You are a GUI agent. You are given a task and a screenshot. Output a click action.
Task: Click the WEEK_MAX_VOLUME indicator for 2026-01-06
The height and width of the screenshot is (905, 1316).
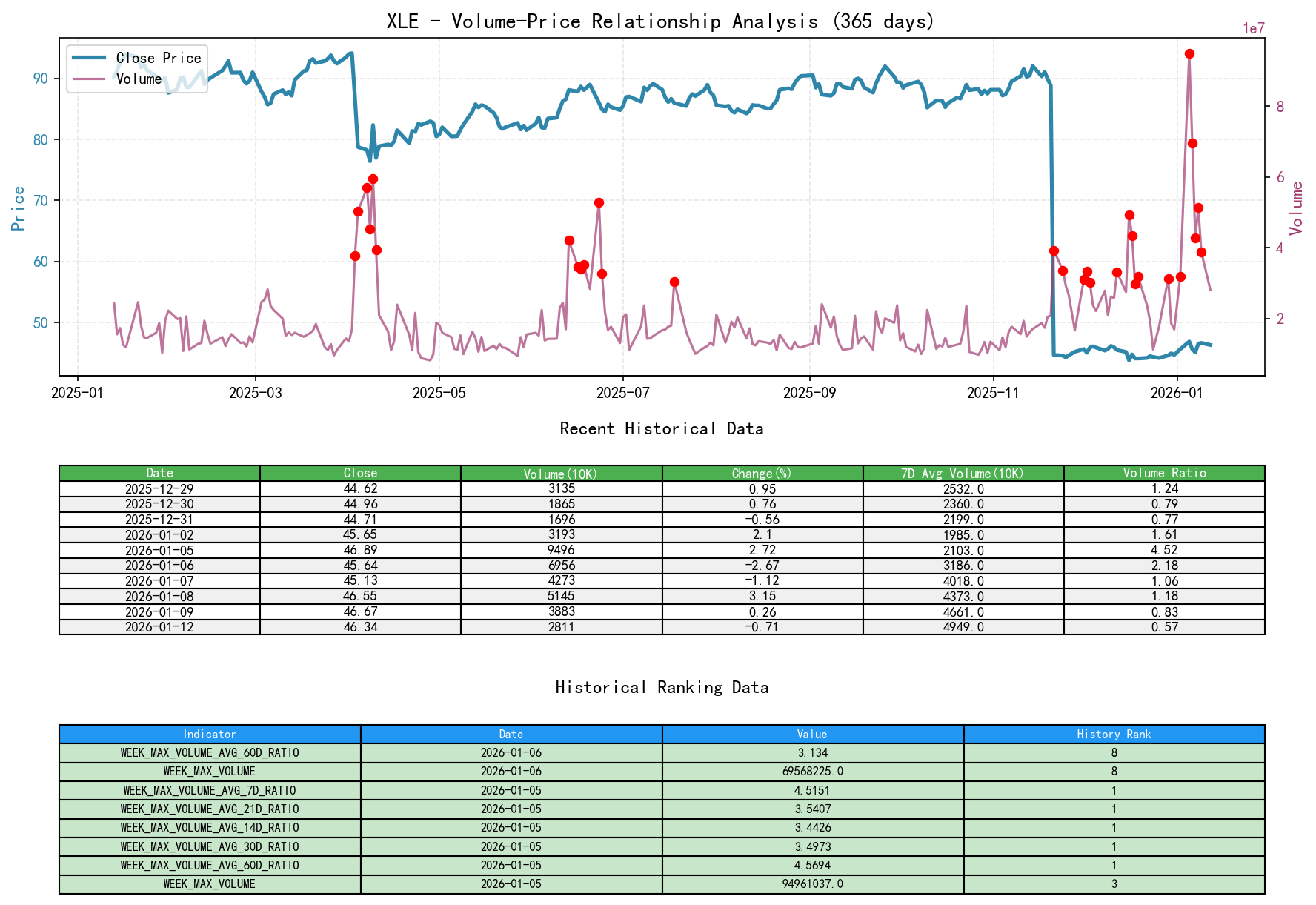click(x=210, y=772)
